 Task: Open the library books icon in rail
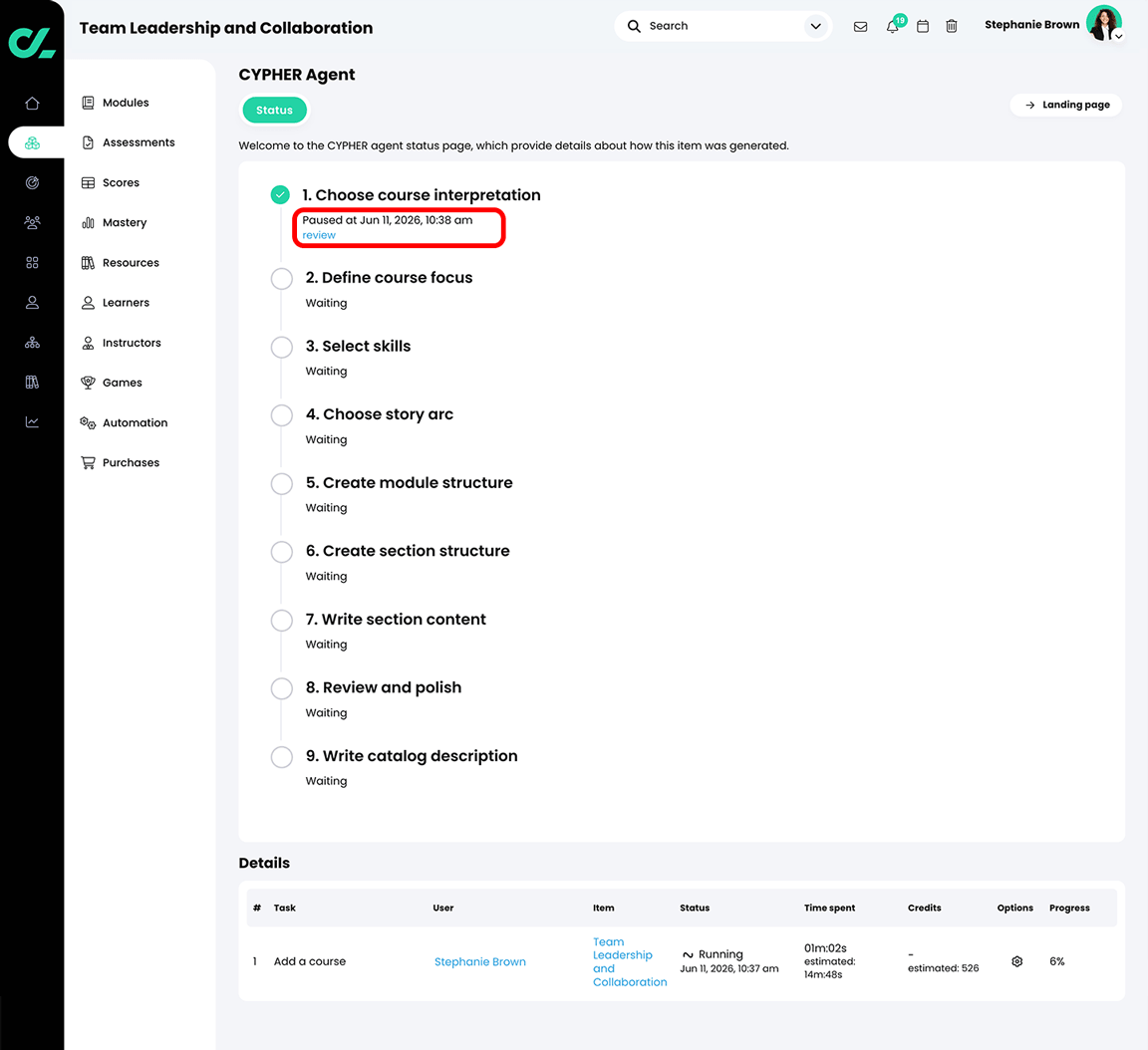32,382
